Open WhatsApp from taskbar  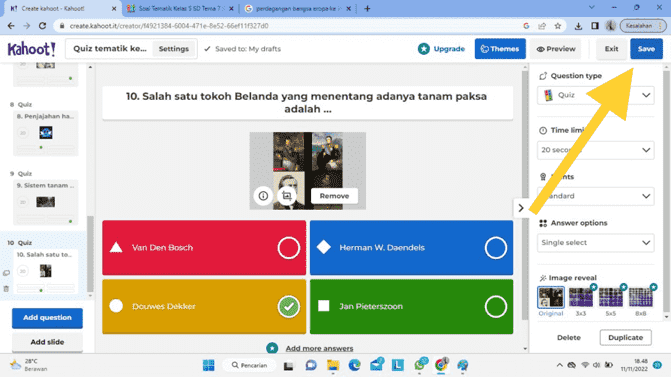tap(421, 365)
